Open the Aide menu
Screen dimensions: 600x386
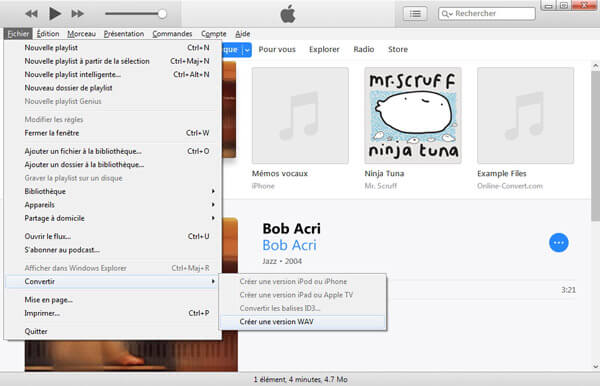(x=243, y=34)
